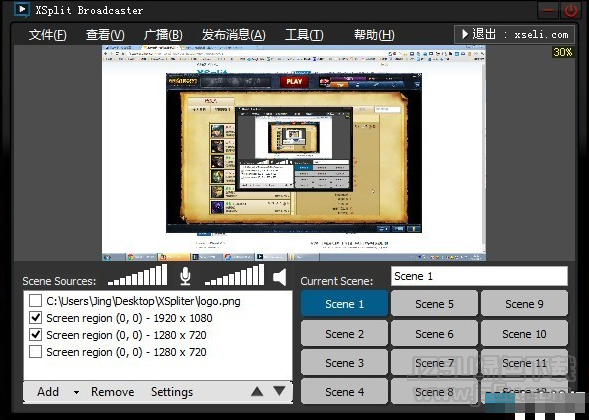Switch to Scene 11
The width and height of the screenshot is (589, 420).
(x=524, y=363)
